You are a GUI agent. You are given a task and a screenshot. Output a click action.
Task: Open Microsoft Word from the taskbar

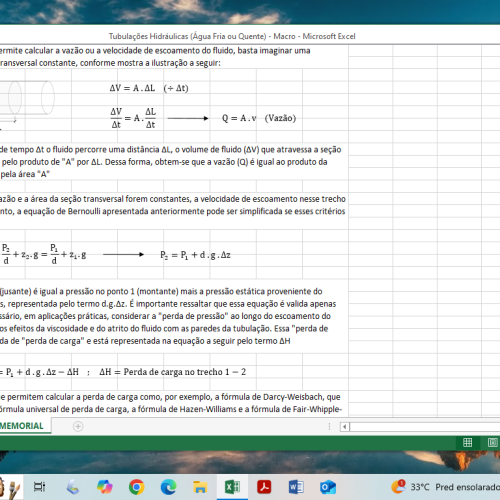[x=296, y=487]
